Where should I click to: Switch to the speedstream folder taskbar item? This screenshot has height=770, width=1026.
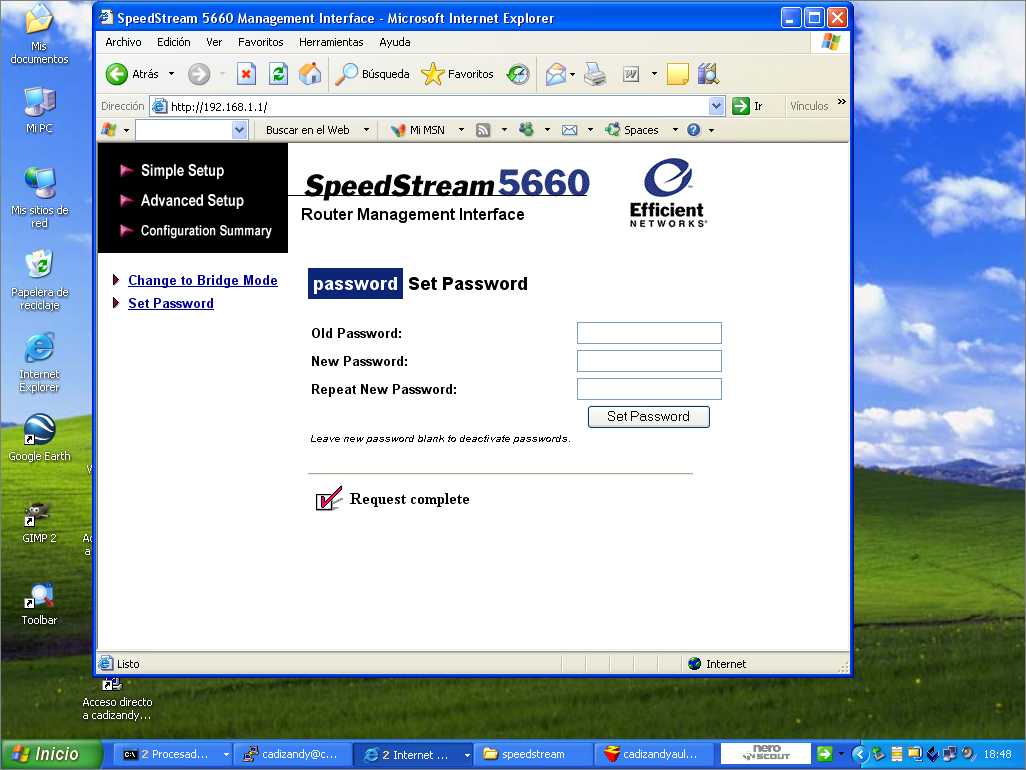click(532, 754)
